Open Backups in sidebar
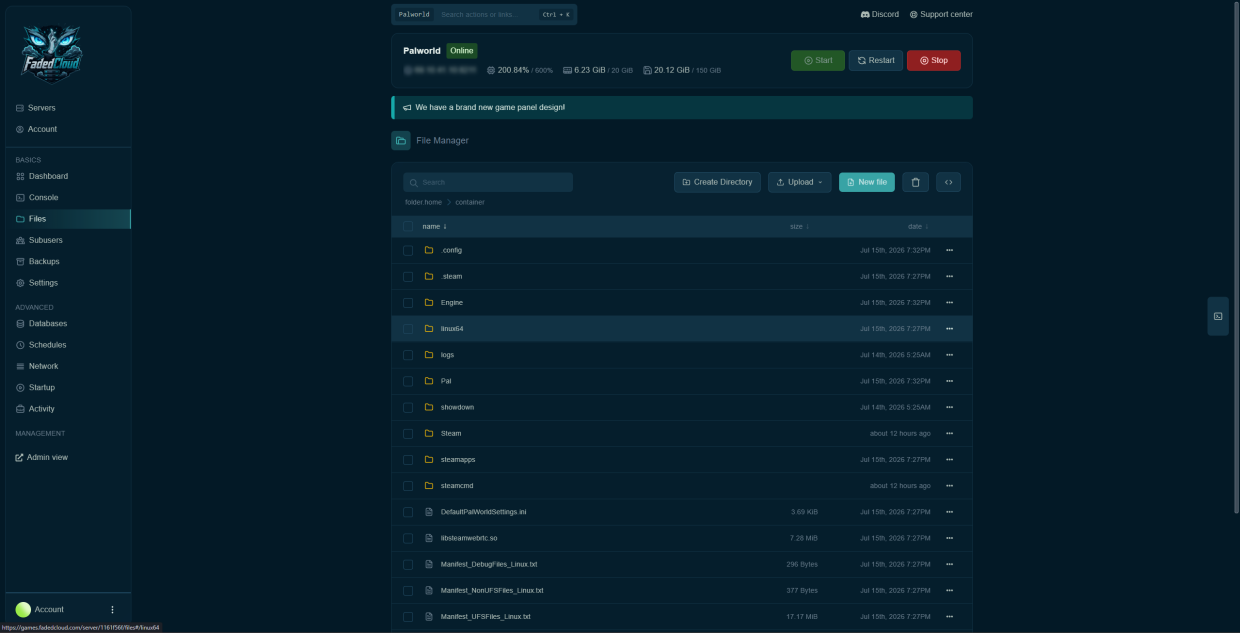 (44, 261)
